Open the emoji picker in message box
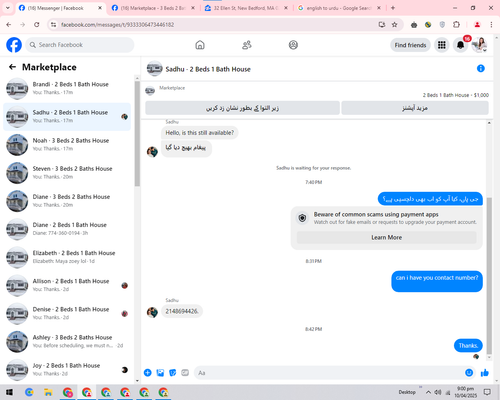The width and height of the screenshot is (500, 400). pos(469,373)
